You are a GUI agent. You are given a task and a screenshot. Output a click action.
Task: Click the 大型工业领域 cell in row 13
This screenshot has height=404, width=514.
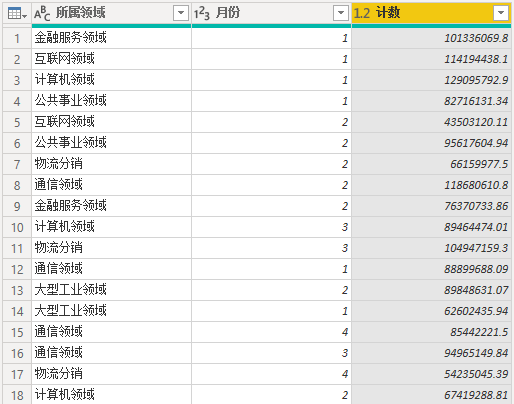[111, 290]
